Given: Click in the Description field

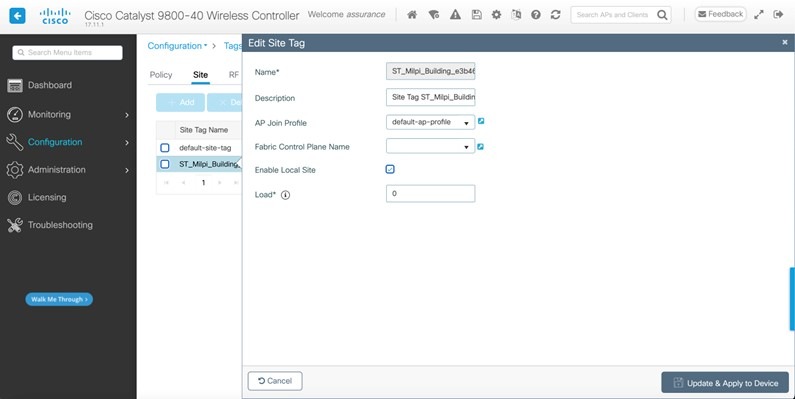Looking at the screenshot, I should point(430,97).
